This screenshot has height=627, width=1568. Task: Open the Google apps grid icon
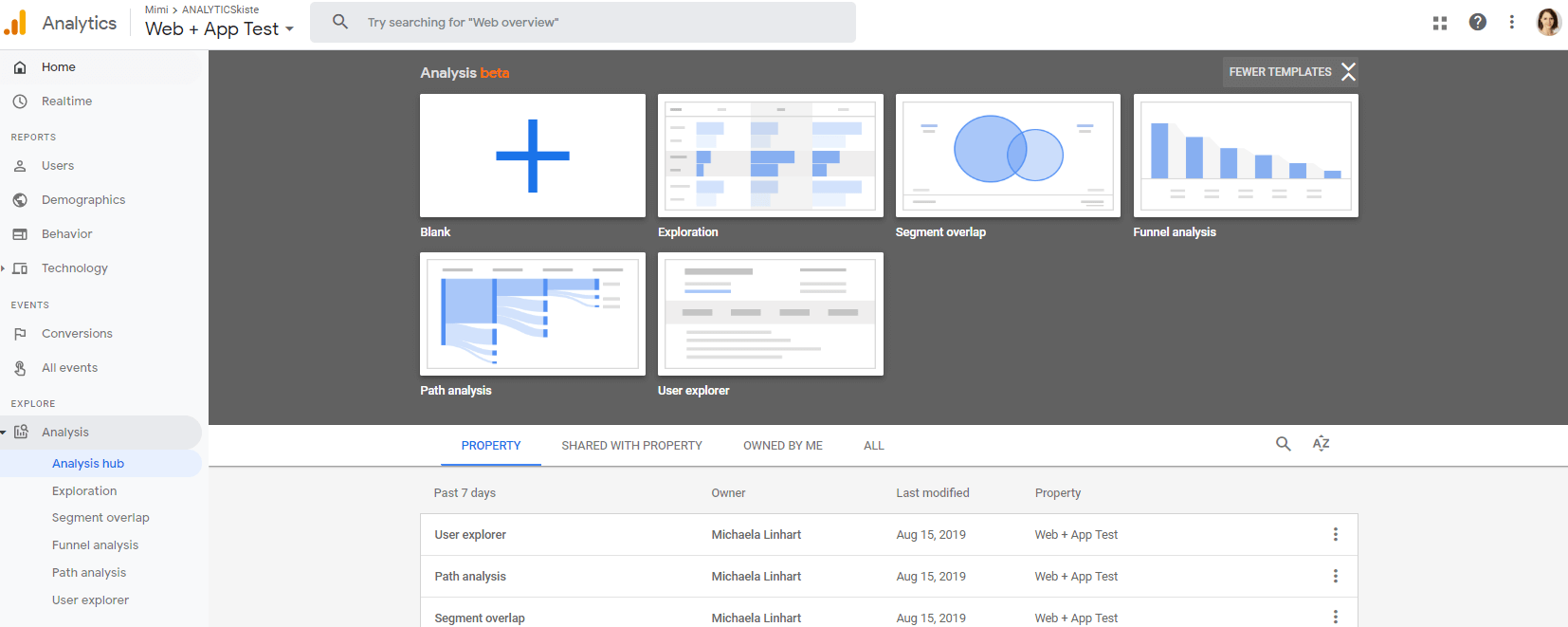[x=1440, y=23]
